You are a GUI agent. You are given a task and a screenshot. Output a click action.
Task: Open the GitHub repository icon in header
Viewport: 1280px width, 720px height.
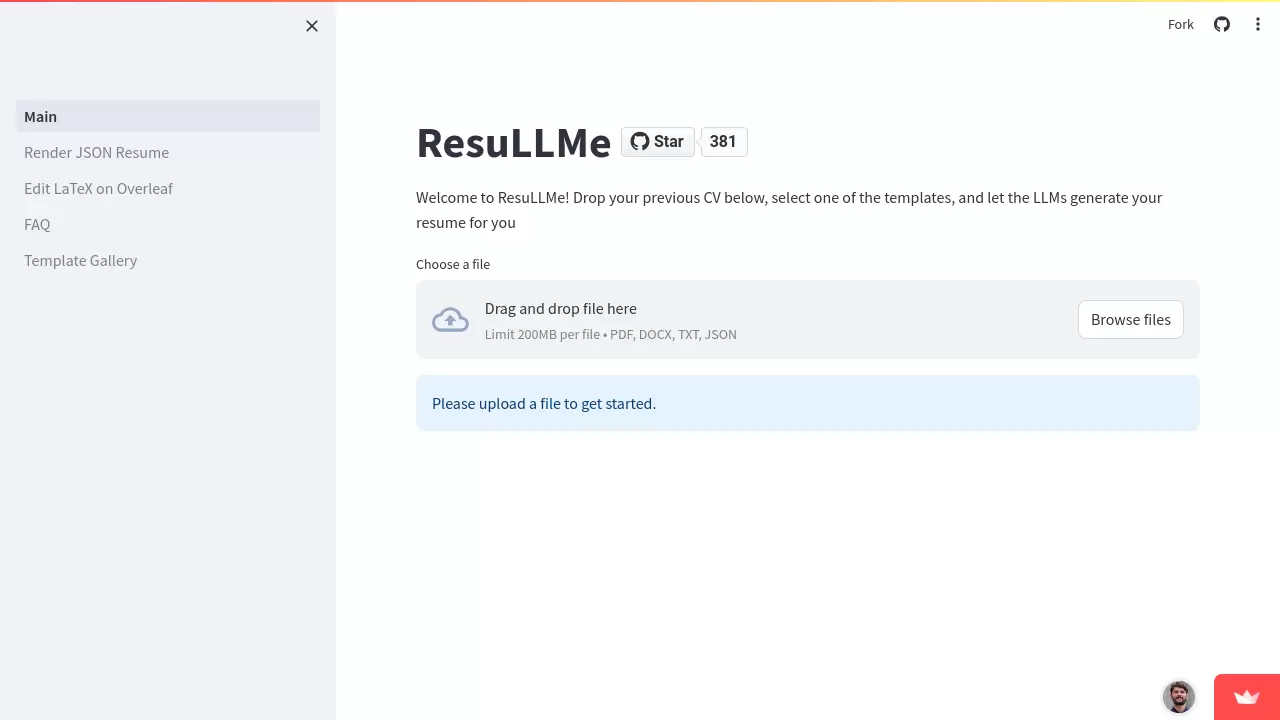pos(1222,24)
